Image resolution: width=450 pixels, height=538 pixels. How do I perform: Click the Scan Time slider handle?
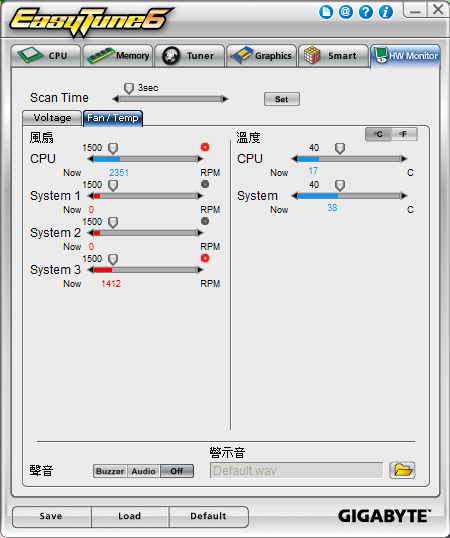(x=129, y=89)
